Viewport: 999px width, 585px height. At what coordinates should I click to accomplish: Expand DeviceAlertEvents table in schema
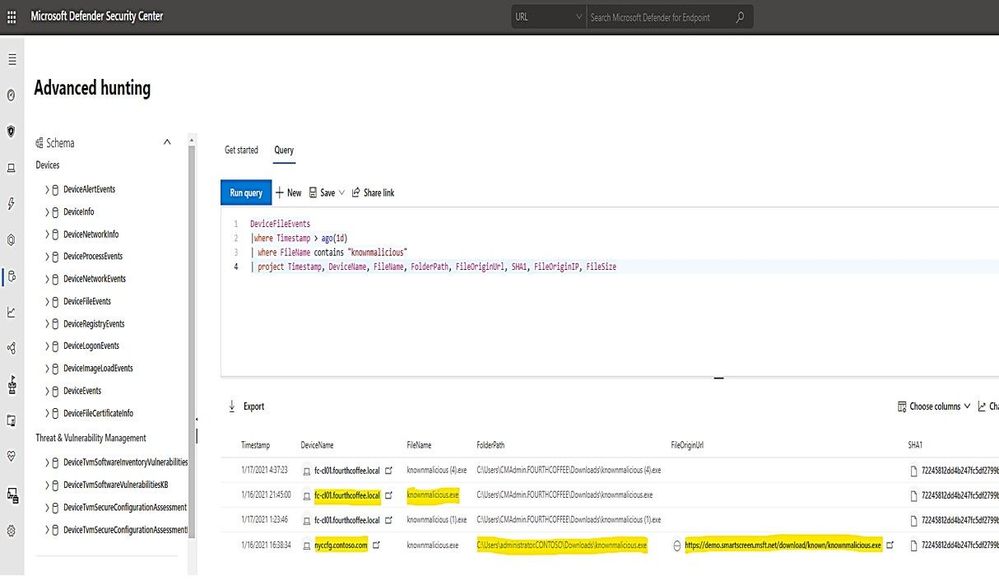[x=47, y=189]
